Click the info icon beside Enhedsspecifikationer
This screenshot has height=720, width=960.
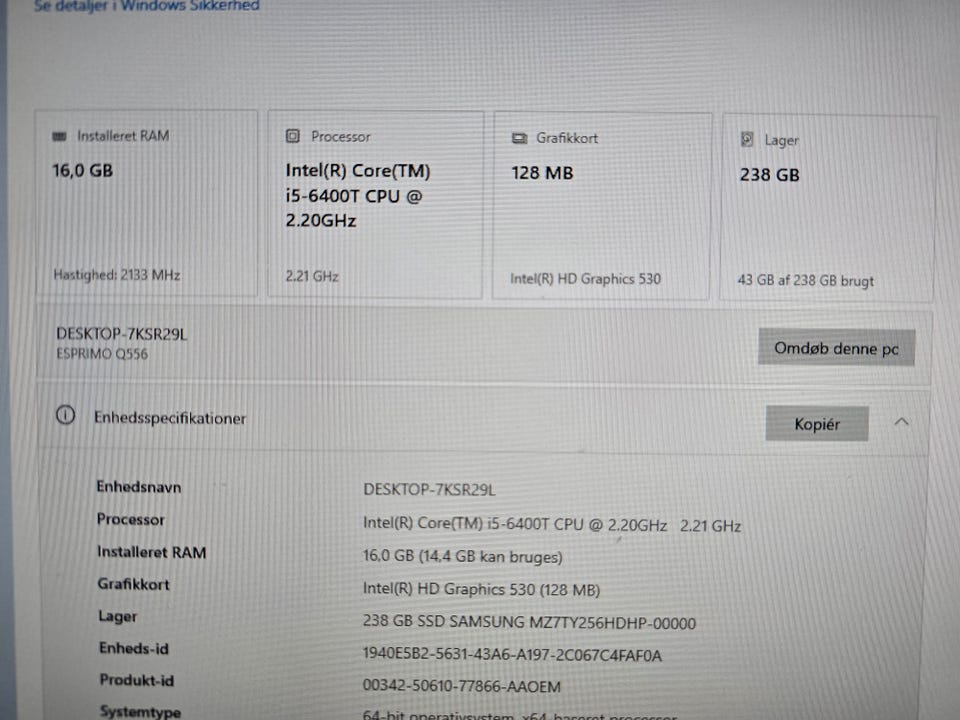66,415
